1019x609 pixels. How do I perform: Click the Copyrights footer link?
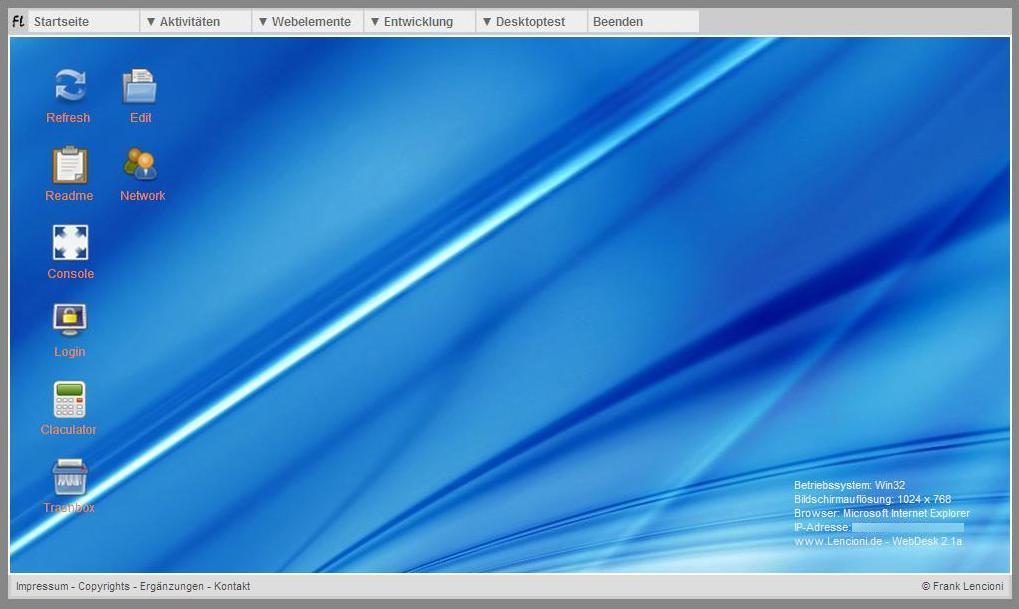[x=104, y=587]
